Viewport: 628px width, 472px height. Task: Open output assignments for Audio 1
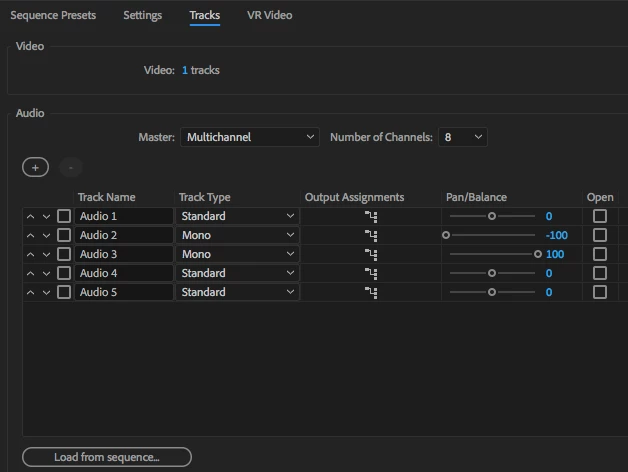coord(371,216)
